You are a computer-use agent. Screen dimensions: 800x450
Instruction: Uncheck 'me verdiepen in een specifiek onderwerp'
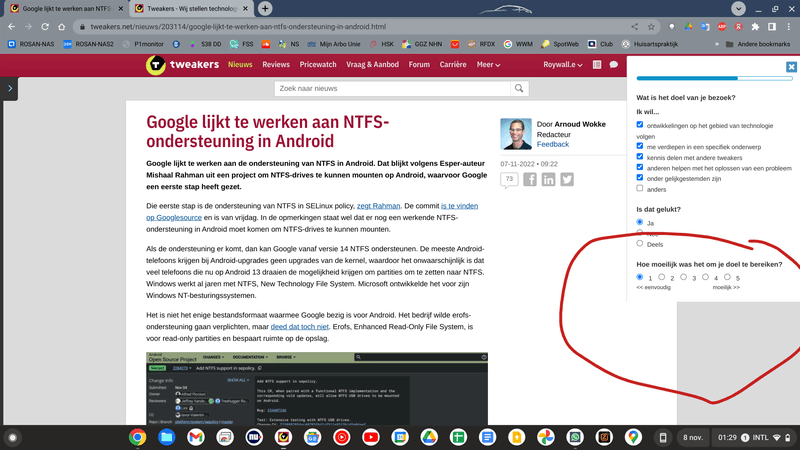640,146
